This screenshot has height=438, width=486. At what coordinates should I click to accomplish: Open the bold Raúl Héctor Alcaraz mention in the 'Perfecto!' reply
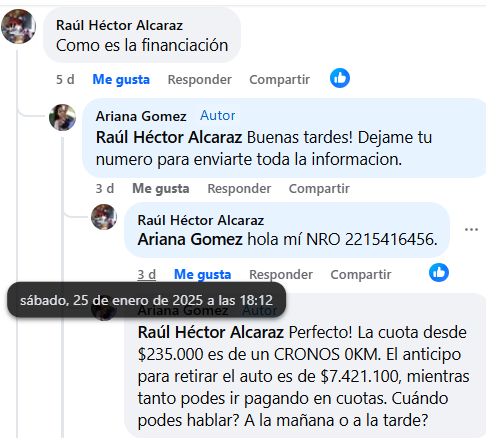pyautogui.click(x=211, y=332)
